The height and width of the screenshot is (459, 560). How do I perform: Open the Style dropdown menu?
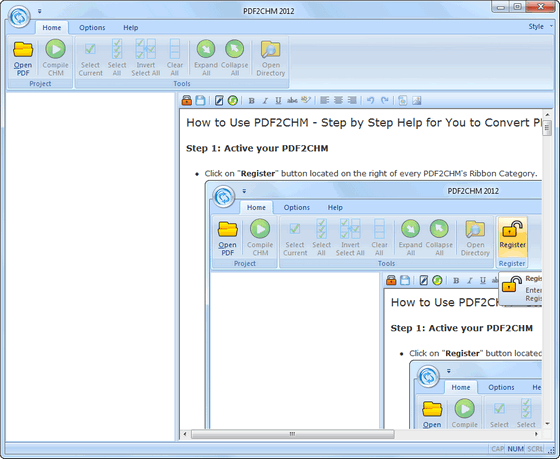pos(540,26)
